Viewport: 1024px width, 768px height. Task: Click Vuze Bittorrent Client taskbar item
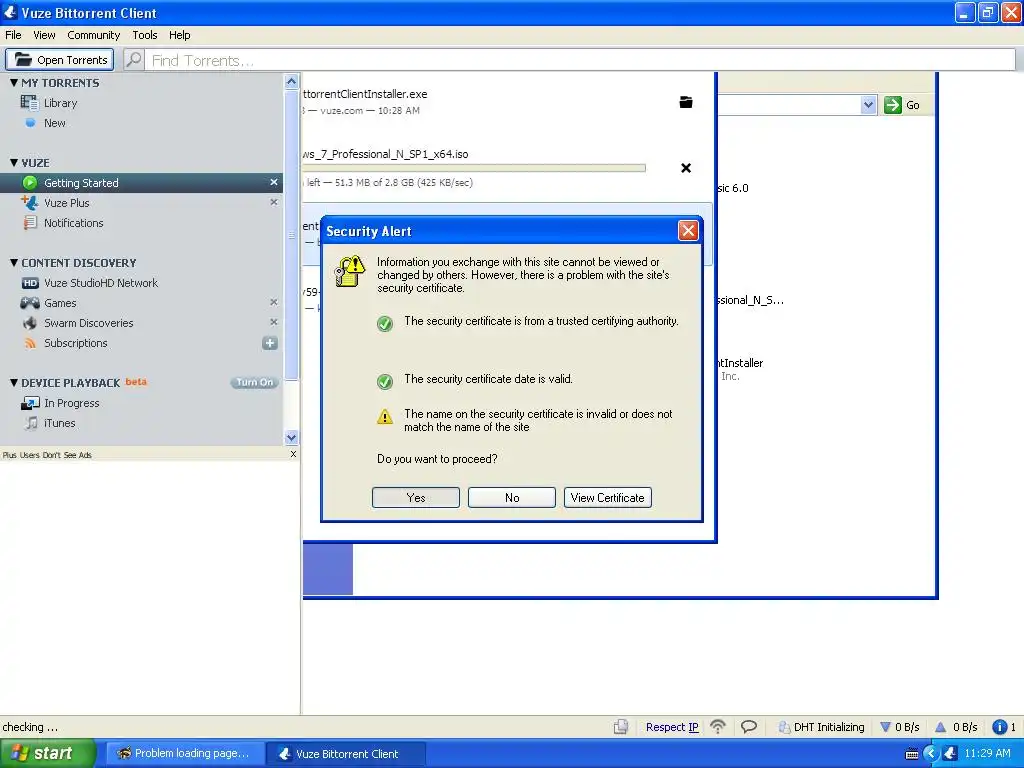click(346, 754)
